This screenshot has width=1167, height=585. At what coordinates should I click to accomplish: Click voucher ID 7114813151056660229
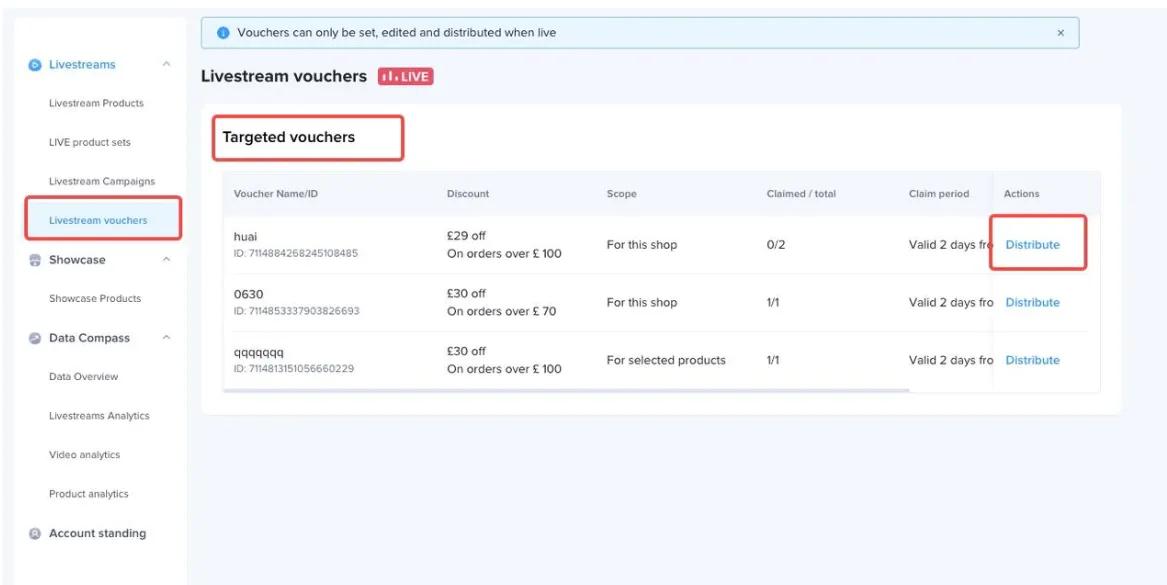(293, 368)
